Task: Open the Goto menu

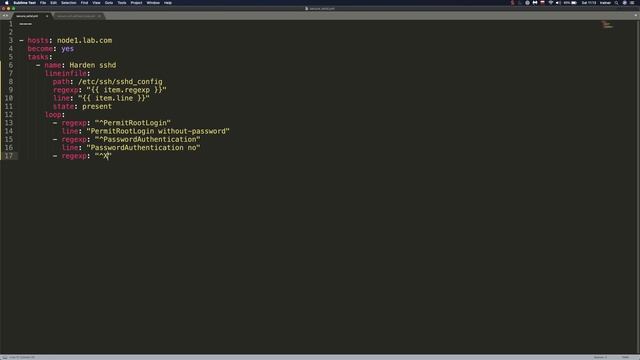Action: [x=109, y=3]
